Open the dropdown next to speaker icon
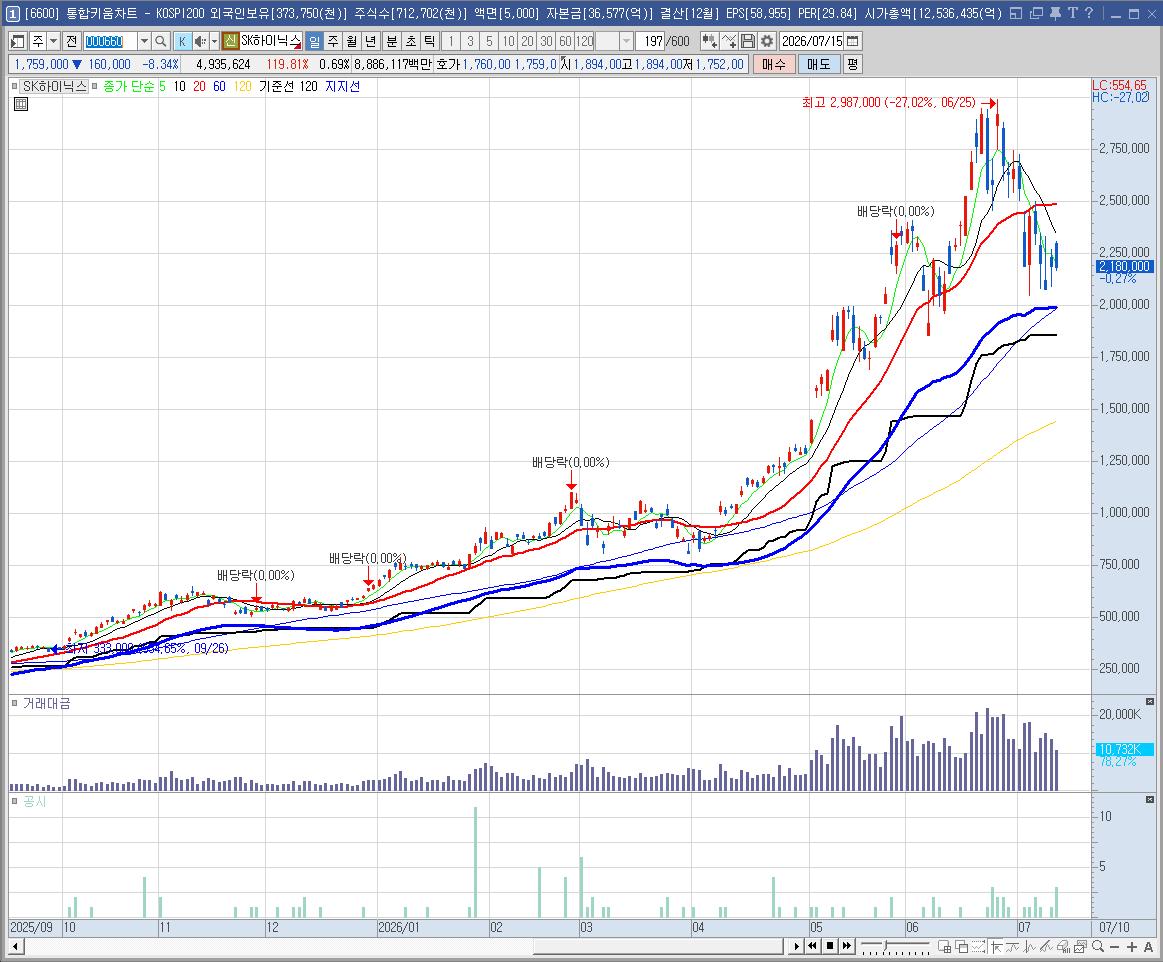Screen dimensions: 1163x962 point(214,42)
